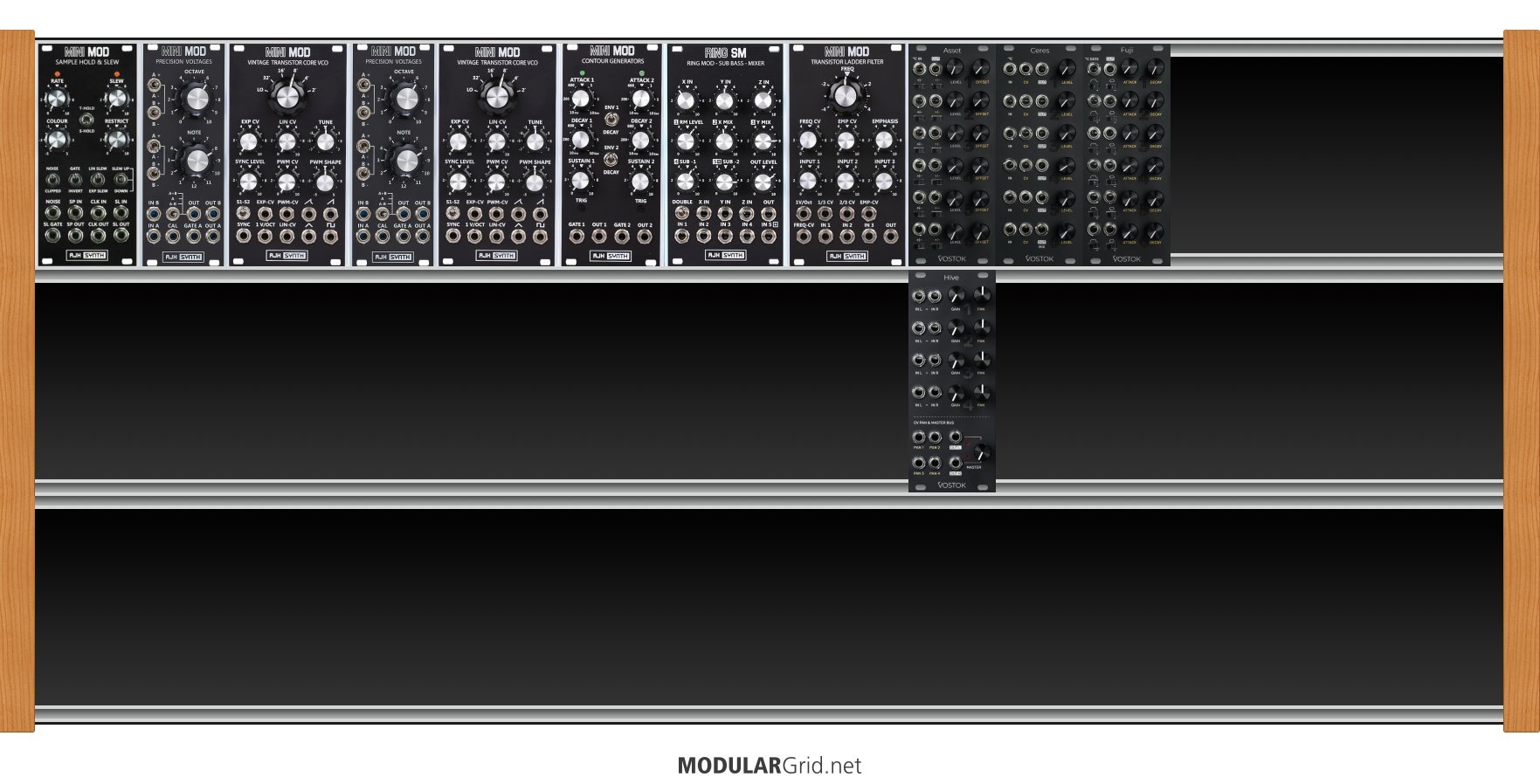
Task: Click the IN 1 jack on Ring SM
Action: coord(682,236)
